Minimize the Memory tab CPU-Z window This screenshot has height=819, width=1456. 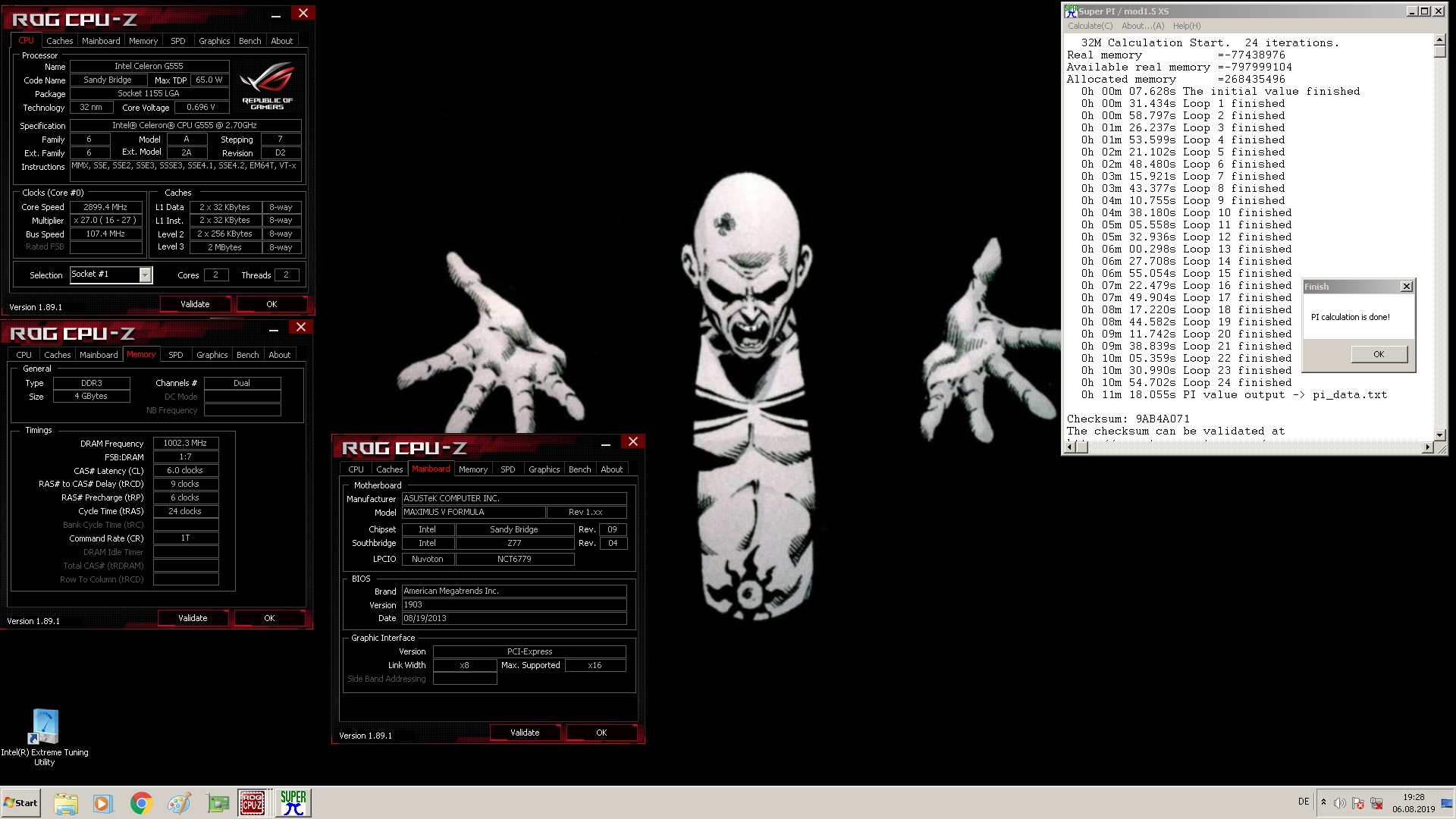pyautogui.click(x=274, y=329)
